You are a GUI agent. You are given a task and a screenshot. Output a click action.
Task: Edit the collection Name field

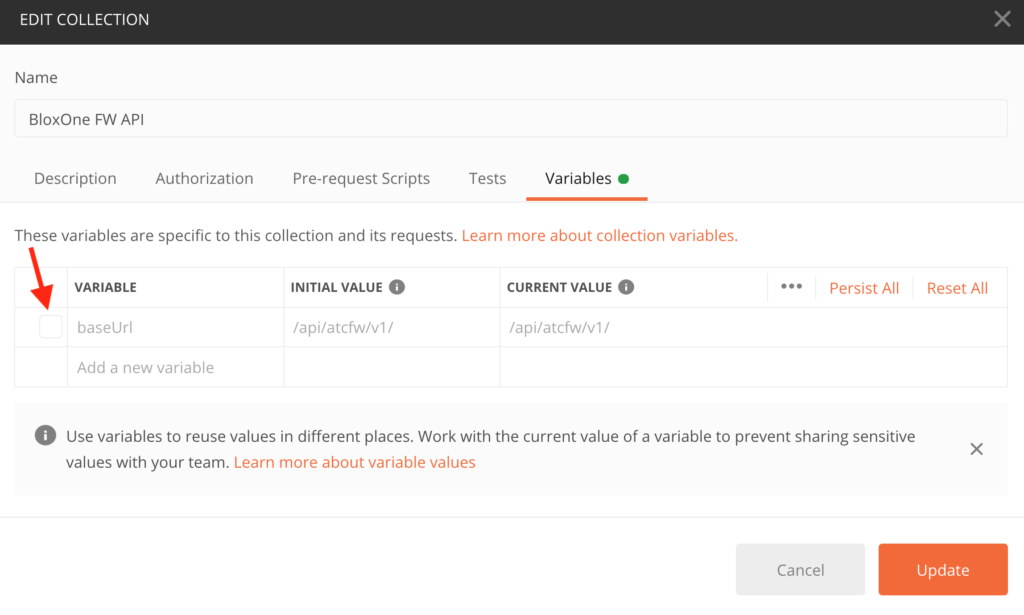coord(510,118)
